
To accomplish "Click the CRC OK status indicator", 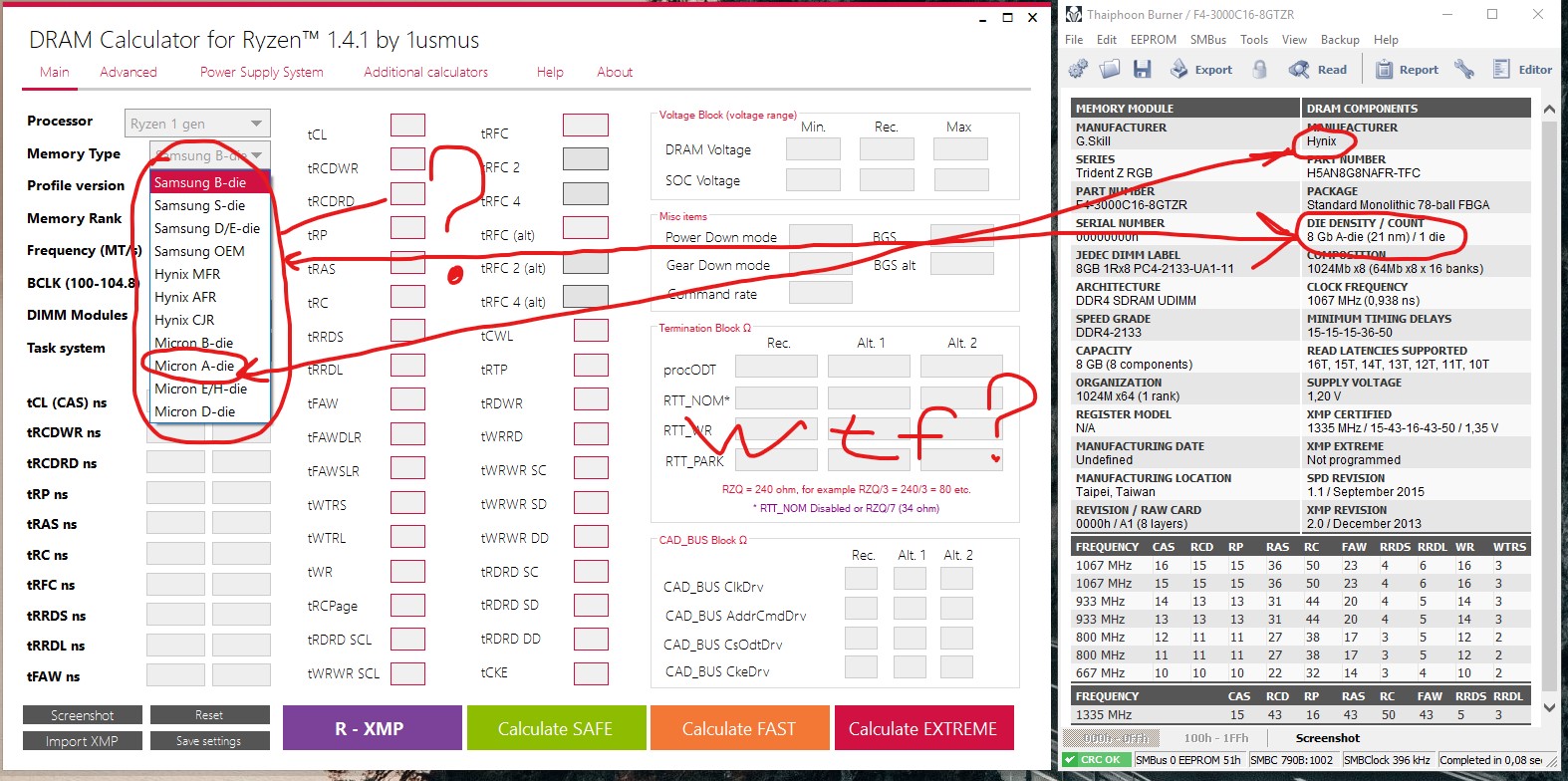I will point(1097,760).
